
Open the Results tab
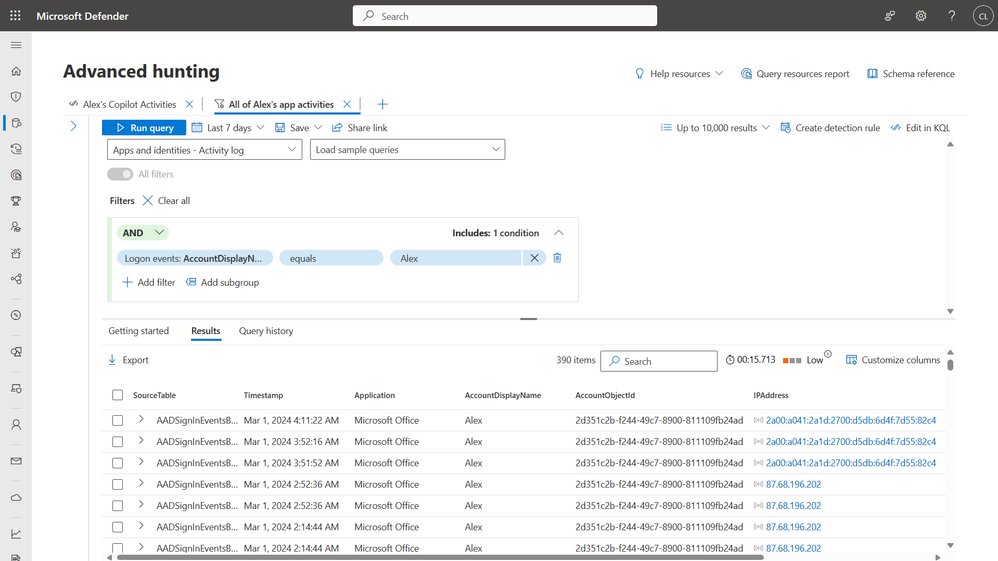(206, 330)
